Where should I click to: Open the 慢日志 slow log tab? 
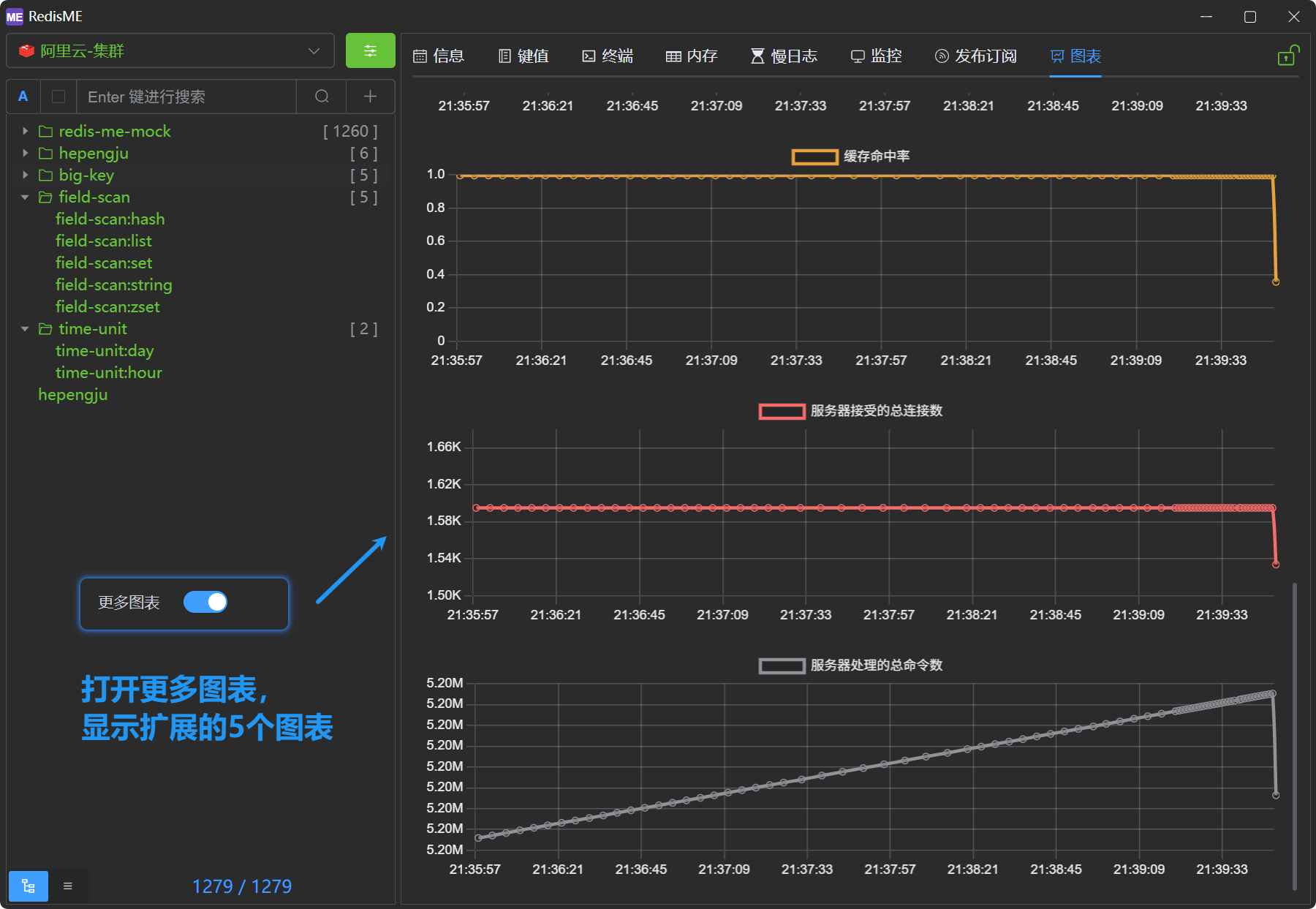(784, 56)
